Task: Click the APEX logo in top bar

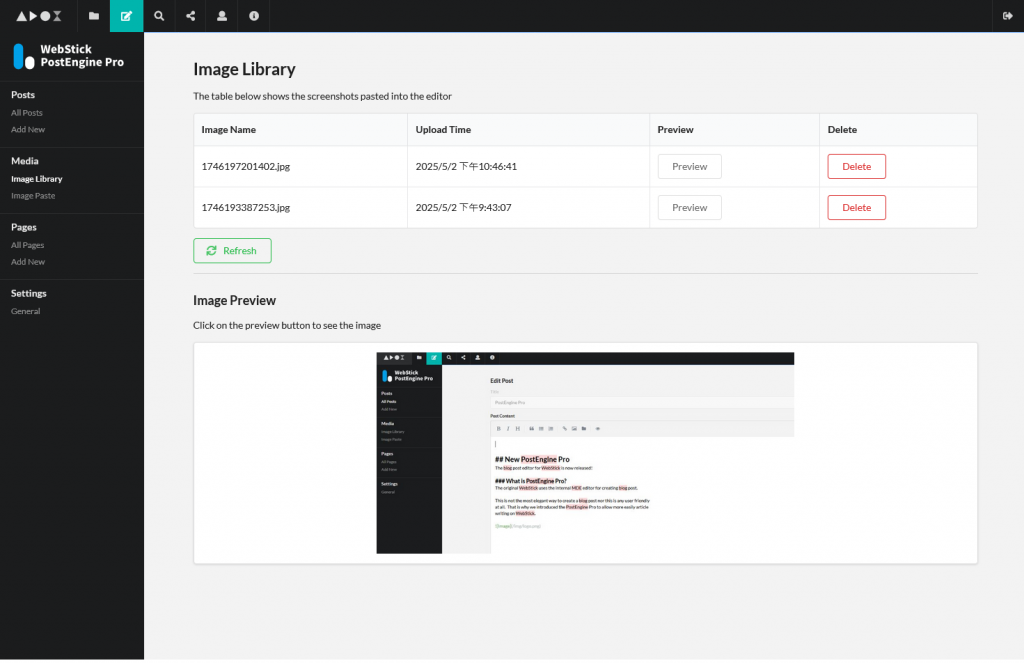Action: pos(39,16)
